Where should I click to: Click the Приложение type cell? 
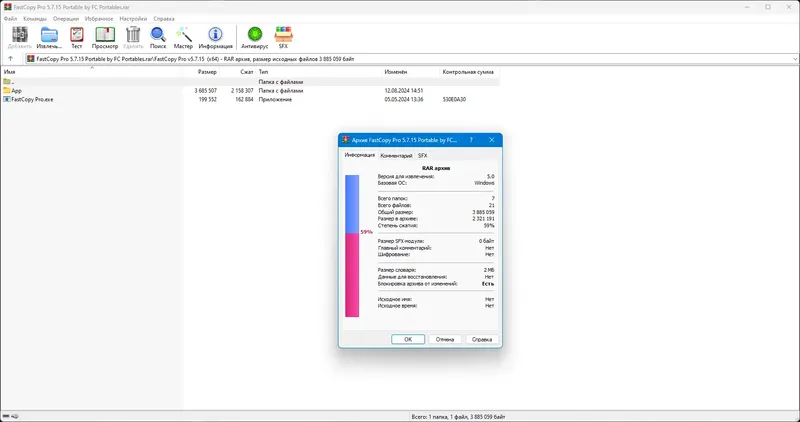(x=275, y=100)
